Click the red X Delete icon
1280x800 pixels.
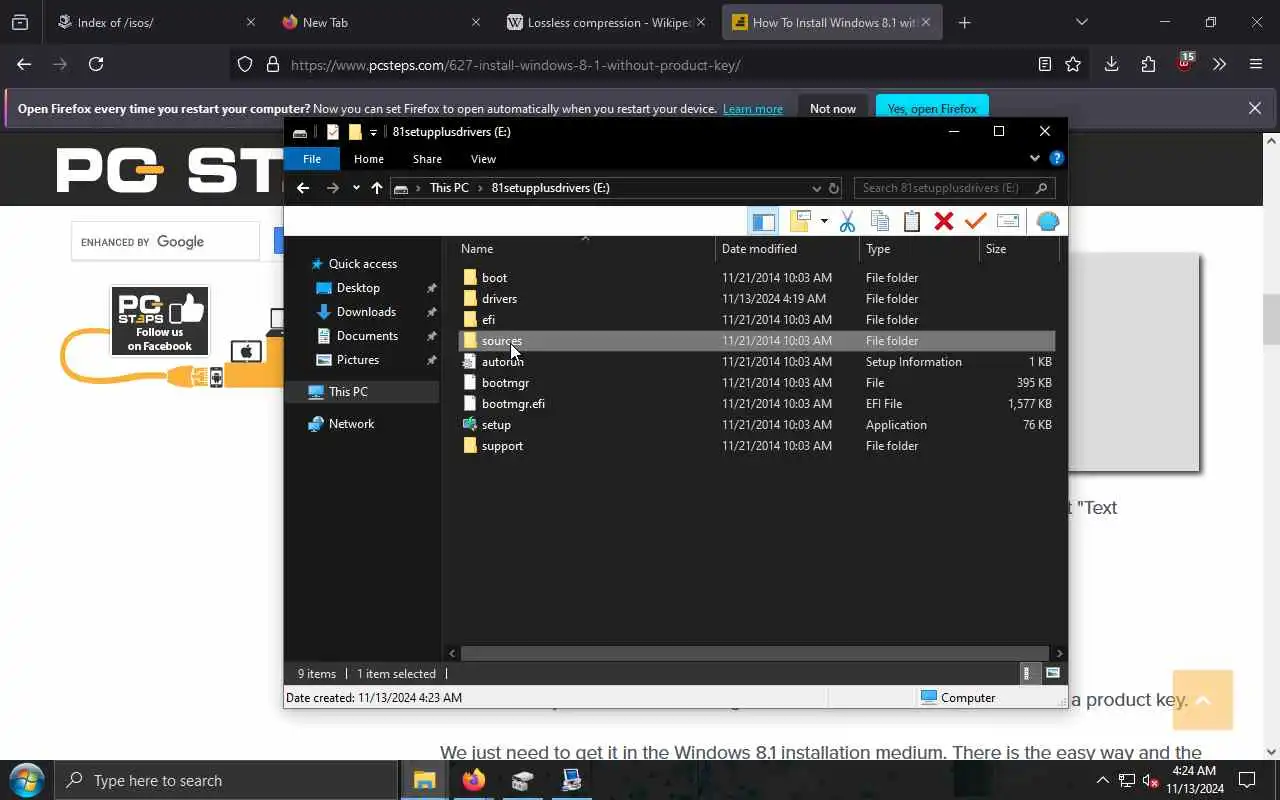point(944,221)
